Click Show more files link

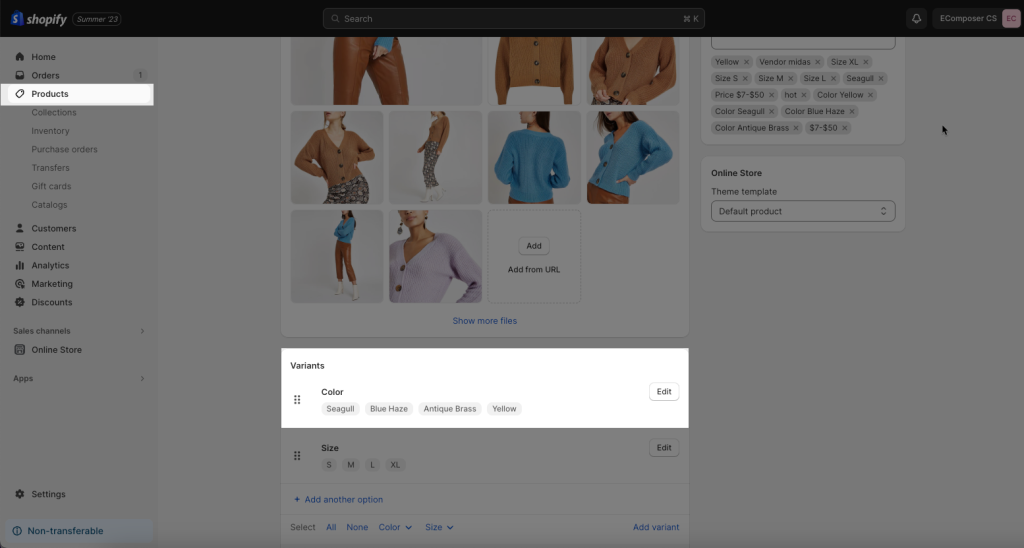click(x=485, y=321)
